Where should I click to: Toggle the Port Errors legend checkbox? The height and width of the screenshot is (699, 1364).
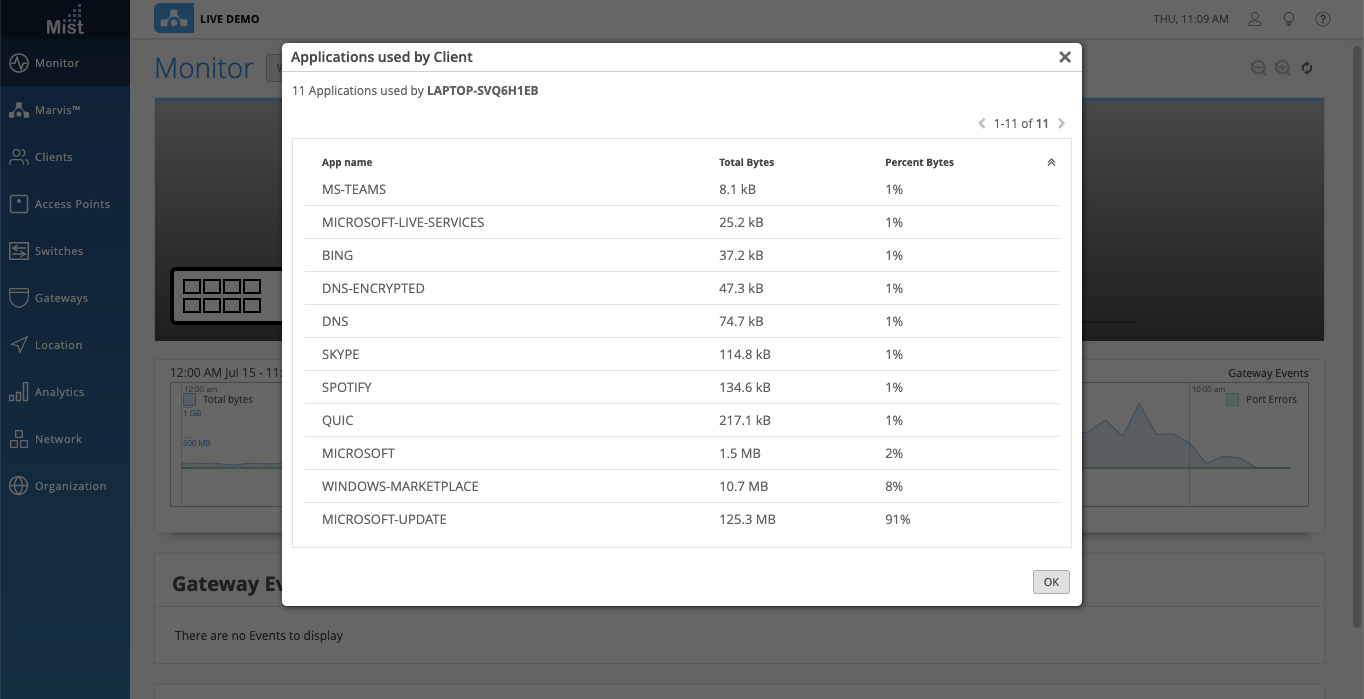pos(1233,399)
